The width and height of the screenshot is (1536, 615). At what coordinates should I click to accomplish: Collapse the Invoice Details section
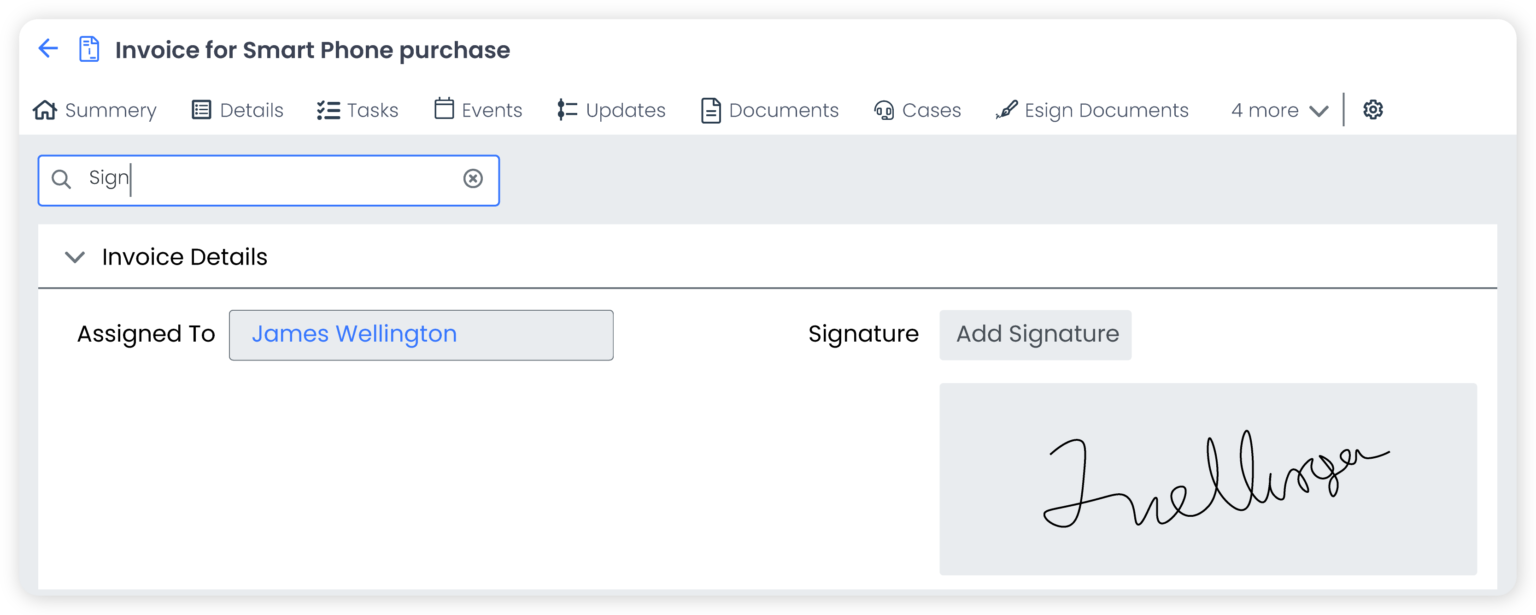[x=74, y=257]
